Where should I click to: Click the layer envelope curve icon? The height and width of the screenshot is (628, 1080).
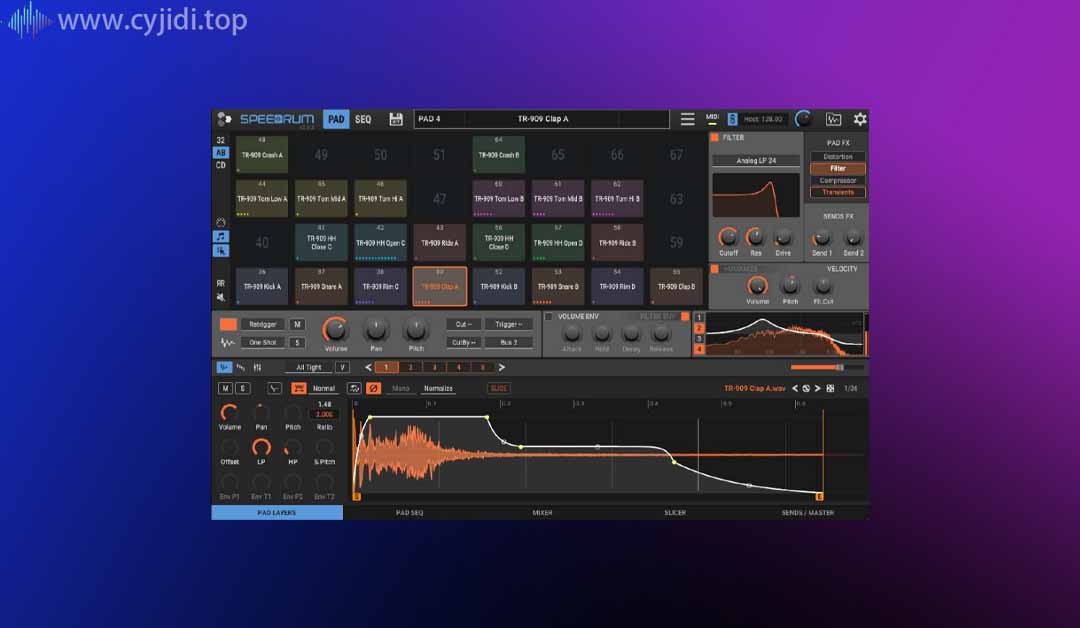click(274, 388)
